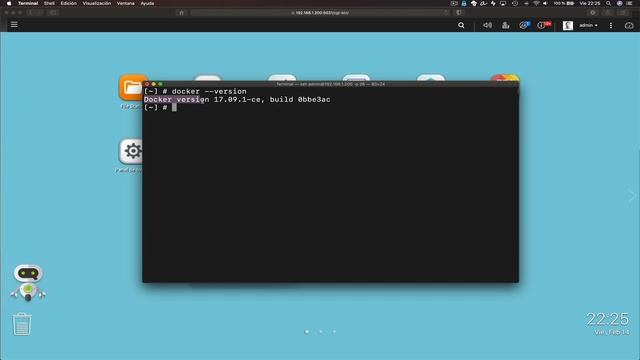Screen dimensions: 640x360
Task: Toggle the browser sidebar button
Action: 53,13
